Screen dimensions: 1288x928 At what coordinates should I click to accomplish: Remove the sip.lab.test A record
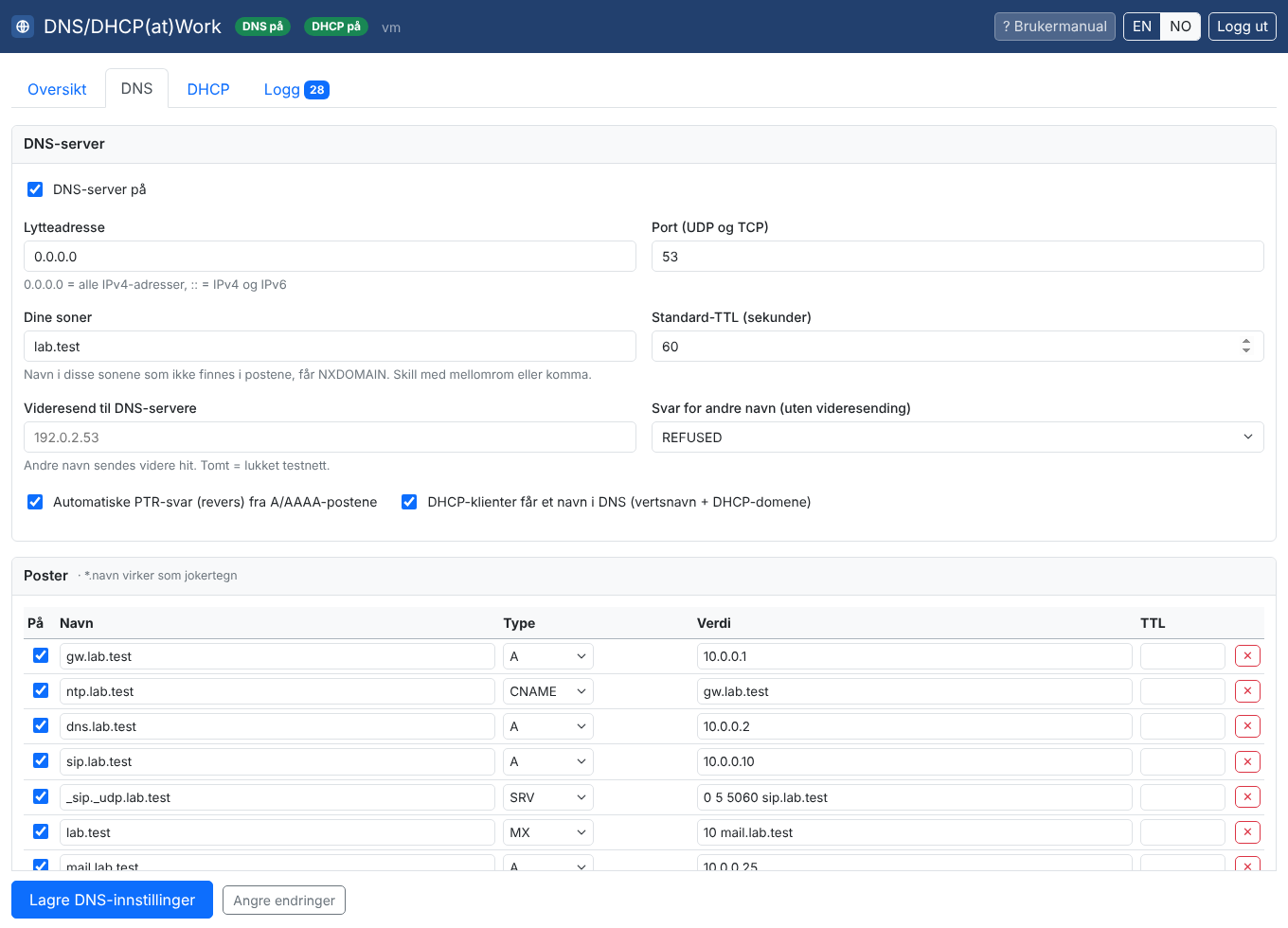pos(1247,761)
